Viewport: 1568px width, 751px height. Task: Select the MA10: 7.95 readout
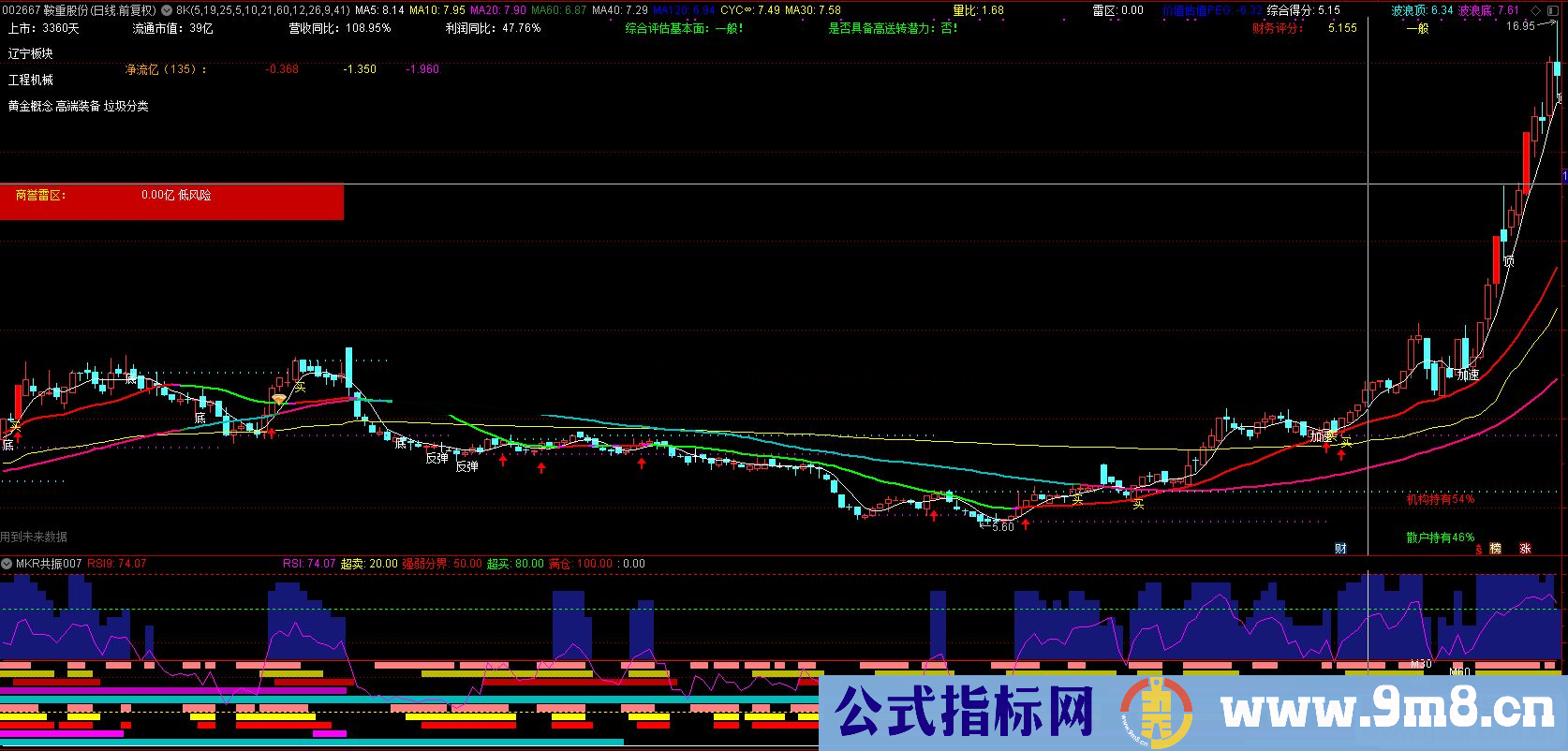(437, 10)
